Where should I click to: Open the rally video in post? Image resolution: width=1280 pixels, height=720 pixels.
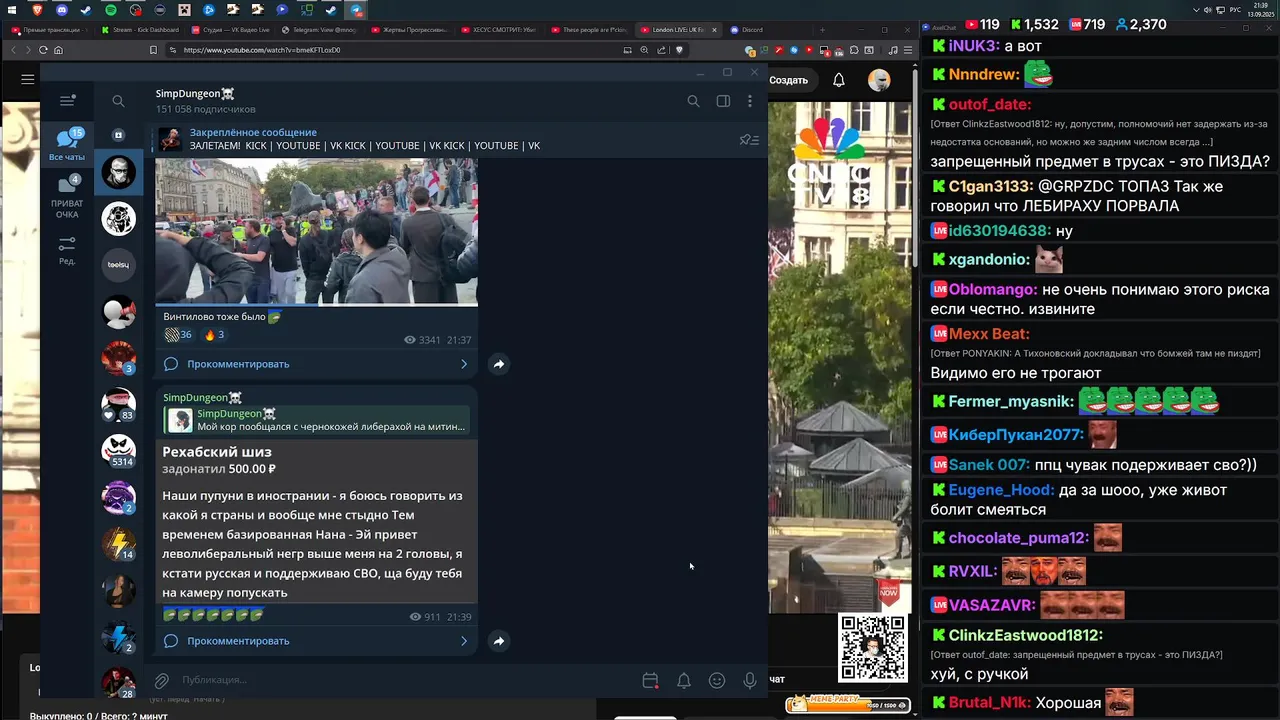[316, 230]
